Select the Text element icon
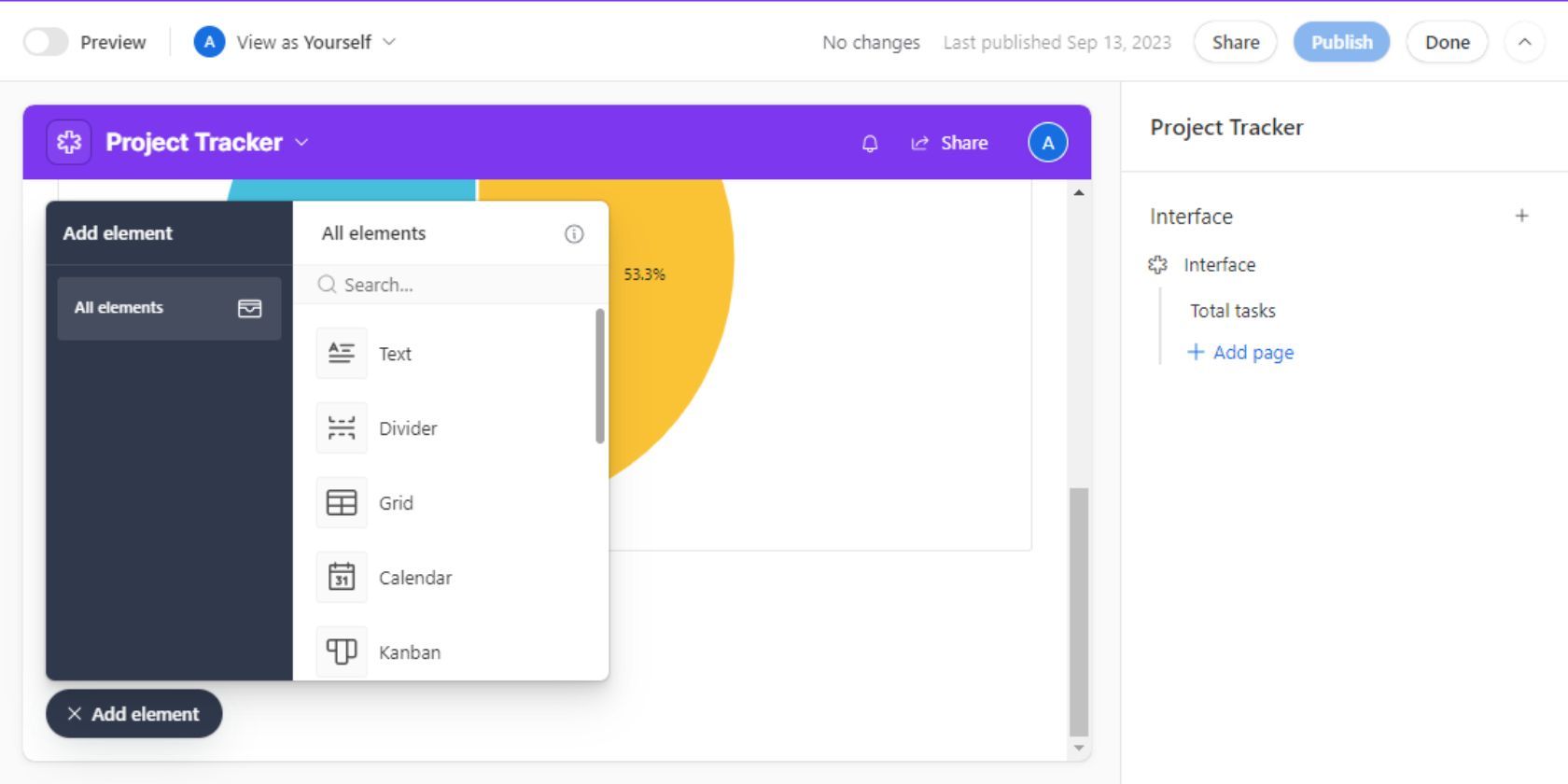 point(342,354)
